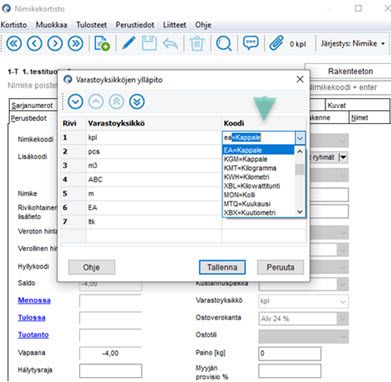This screenshot has width=391, height=382.
Task: Click the trash delete icon
Action: 197,44
